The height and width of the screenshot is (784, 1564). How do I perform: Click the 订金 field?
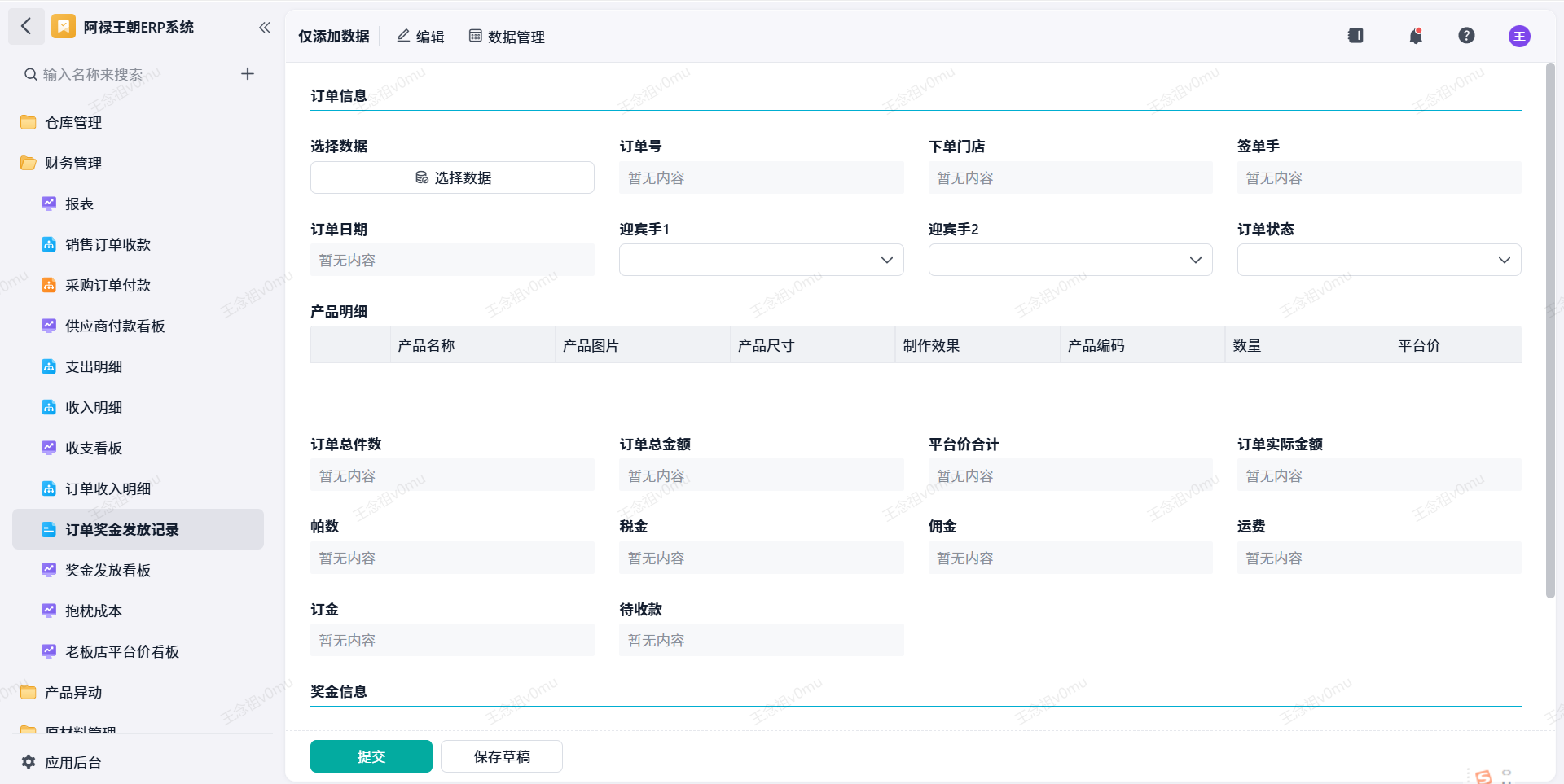(452, 640)
